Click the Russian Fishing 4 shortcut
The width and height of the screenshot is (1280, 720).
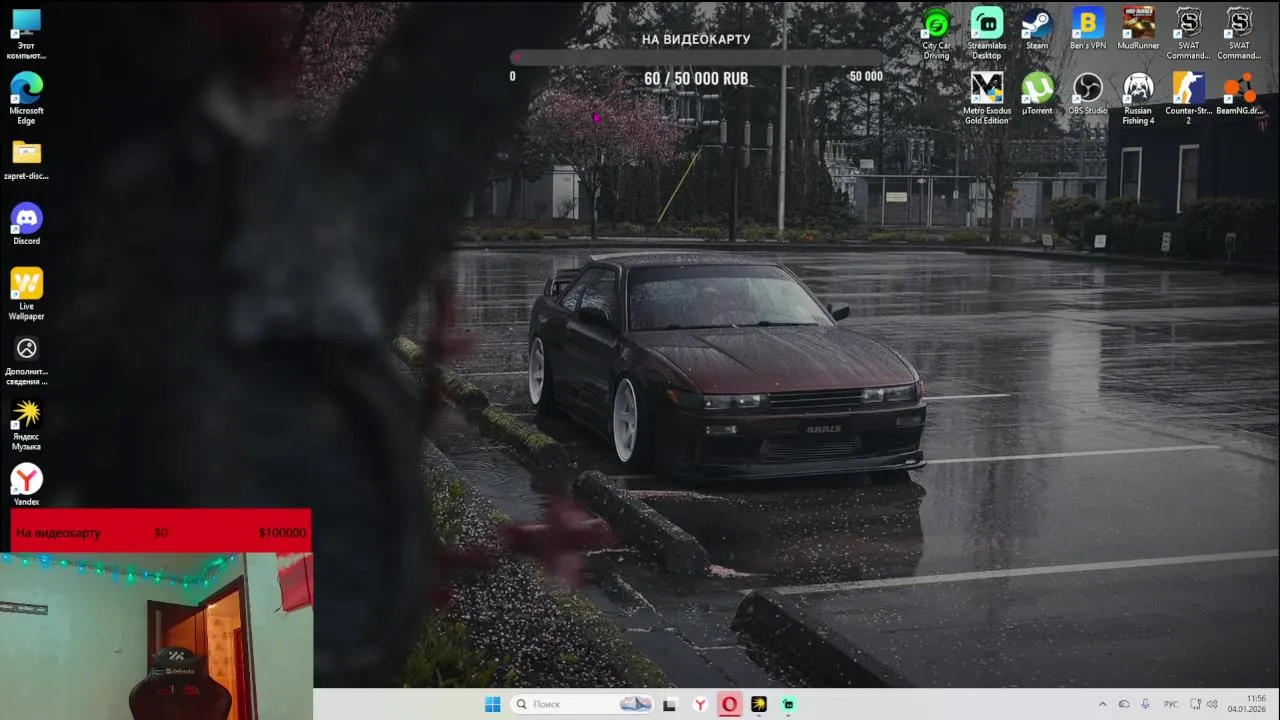pos(1138,98)
